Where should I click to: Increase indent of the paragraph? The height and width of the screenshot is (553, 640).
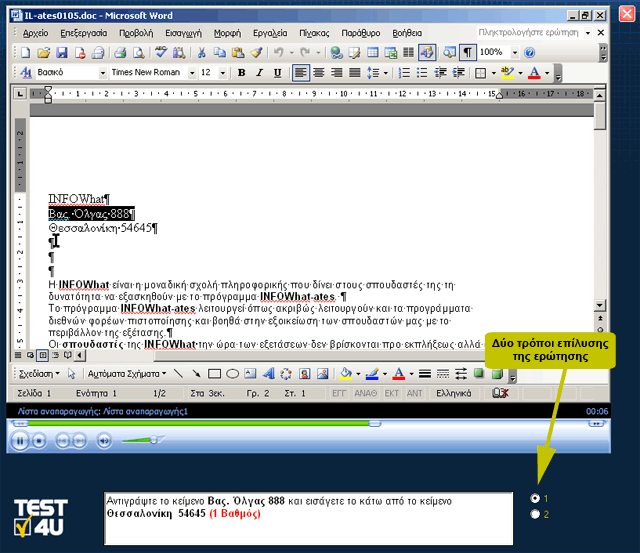point(458,73)
